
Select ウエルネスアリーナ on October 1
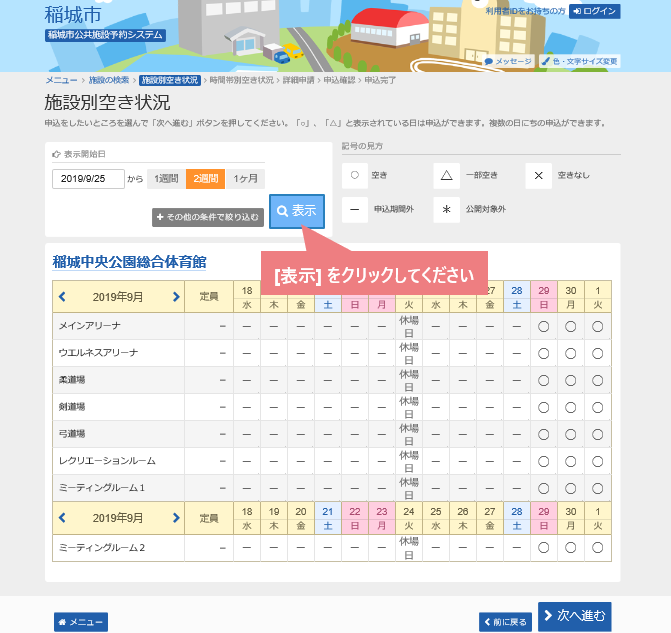click(x=597, y=354)
